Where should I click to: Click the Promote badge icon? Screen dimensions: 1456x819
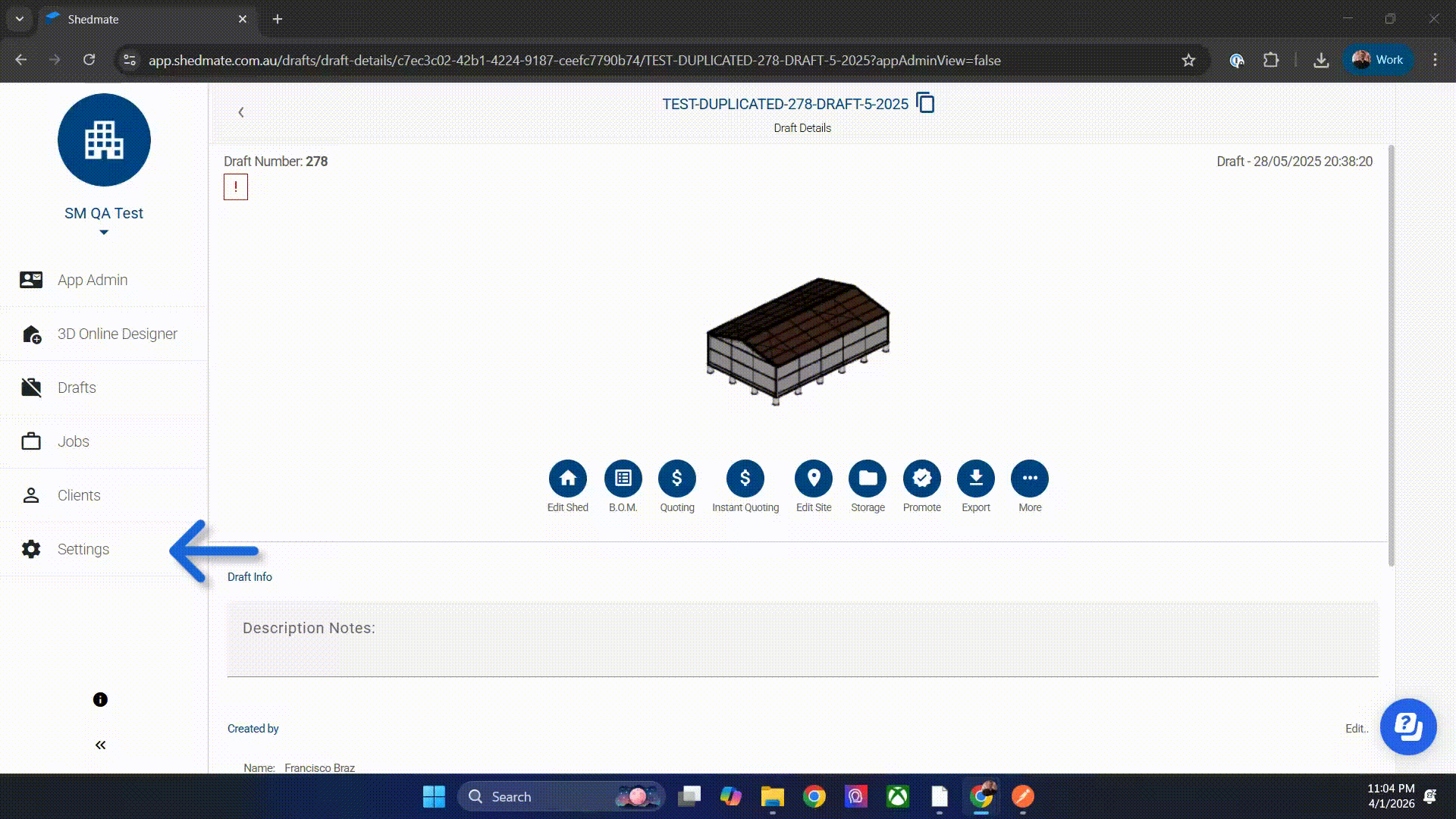[x=921, y=479]
